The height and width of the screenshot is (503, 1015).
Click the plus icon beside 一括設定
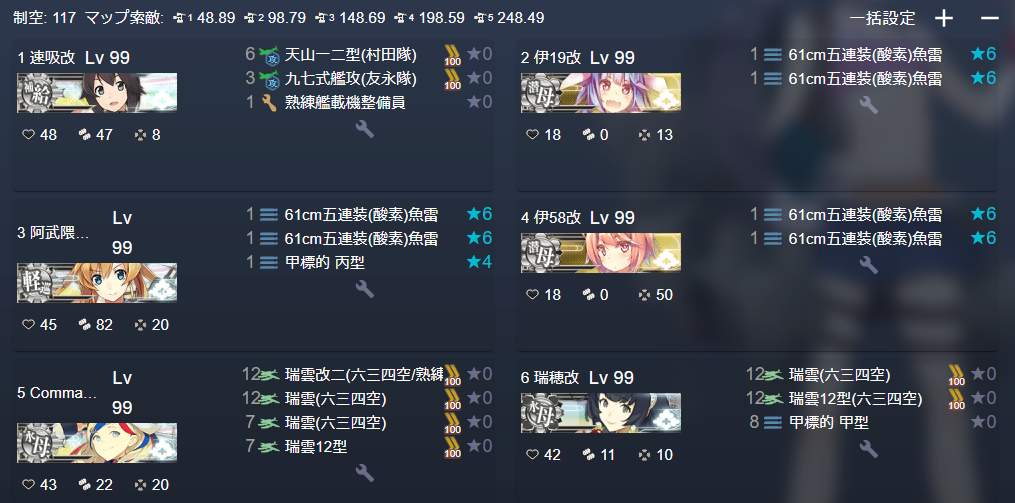[944, 18]
